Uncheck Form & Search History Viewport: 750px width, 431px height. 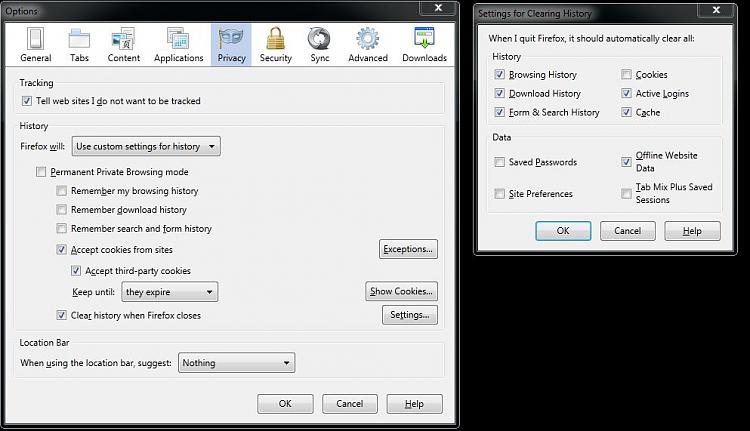point(499,112)
